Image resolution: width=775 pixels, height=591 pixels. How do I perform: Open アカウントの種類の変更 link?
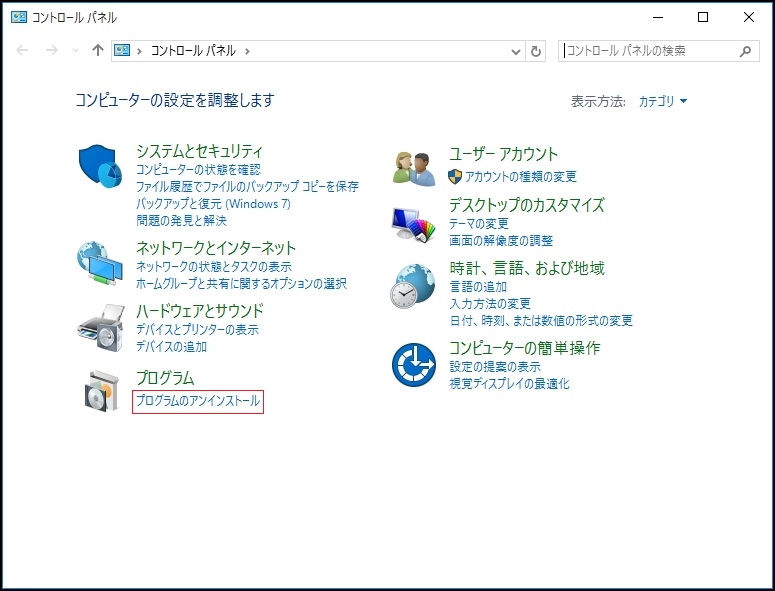[520, 176]
